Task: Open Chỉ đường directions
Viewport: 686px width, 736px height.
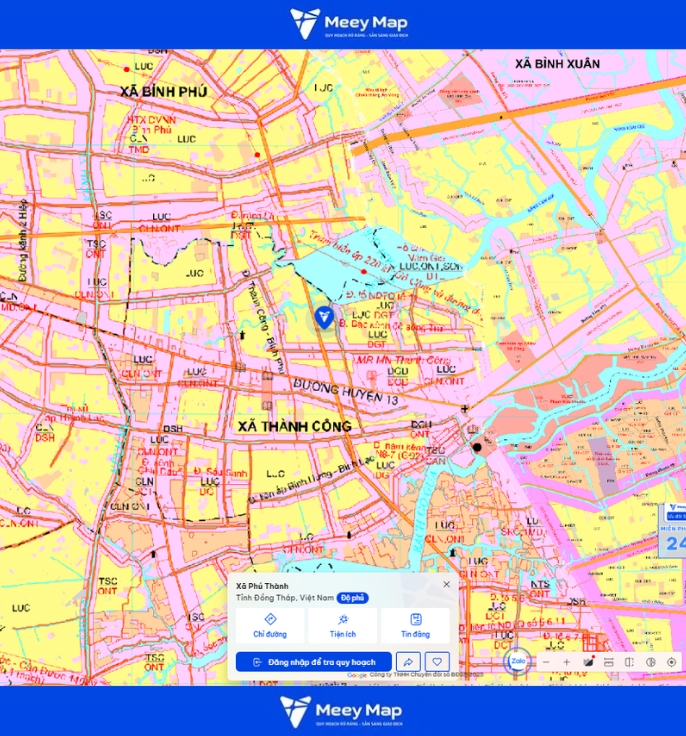Action: [x=270, y=625]
